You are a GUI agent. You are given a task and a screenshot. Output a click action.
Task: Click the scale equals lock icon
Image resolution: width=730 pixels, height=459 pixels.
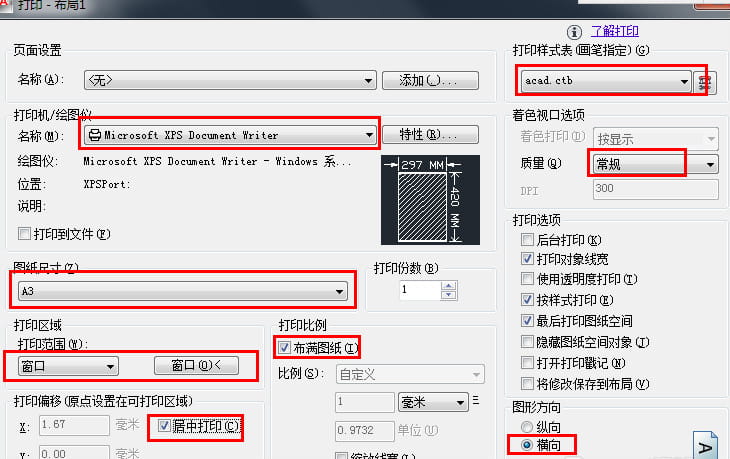[x=476, y=400]
